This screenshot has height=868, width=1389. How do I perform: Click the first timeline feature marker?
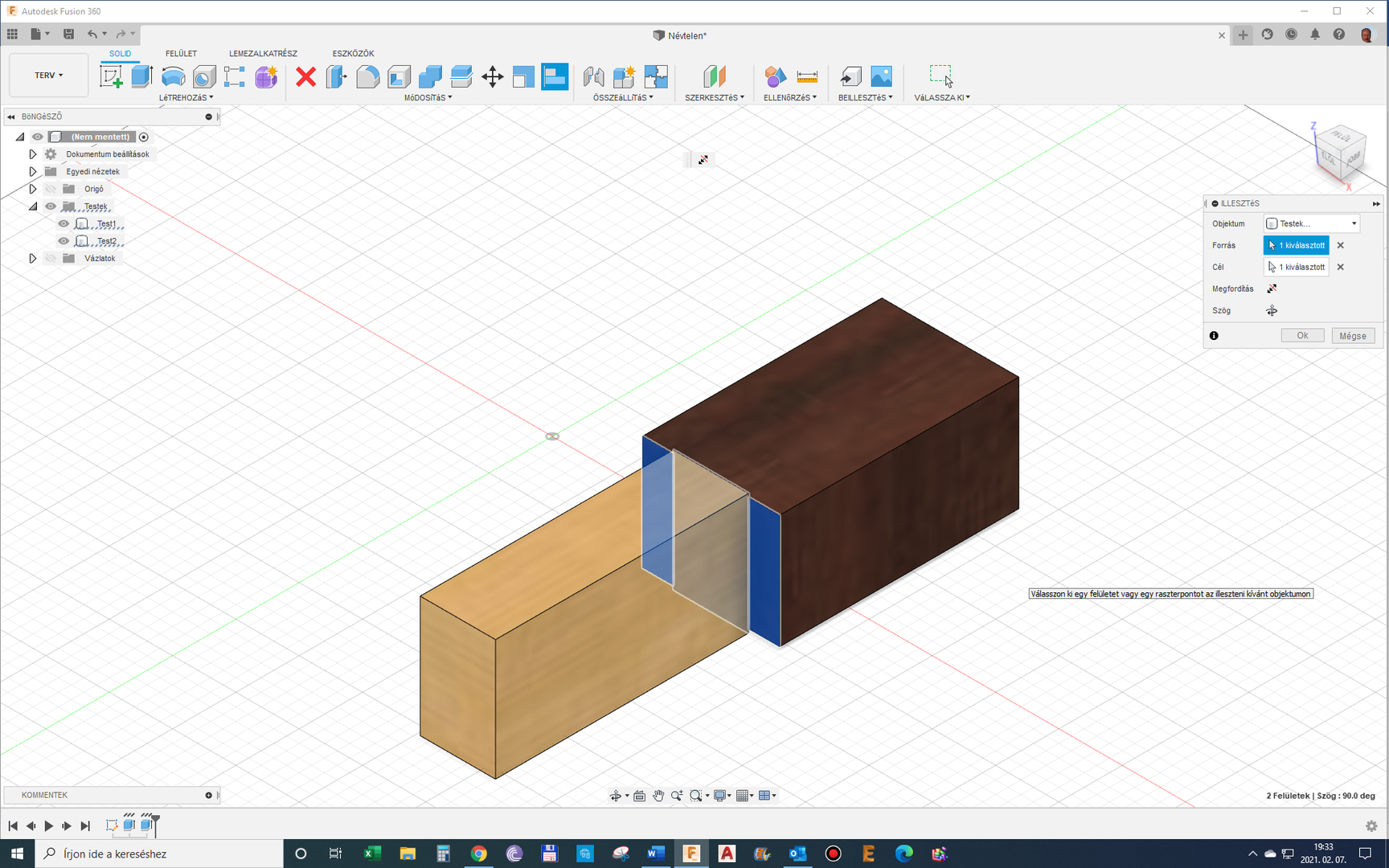112,825
